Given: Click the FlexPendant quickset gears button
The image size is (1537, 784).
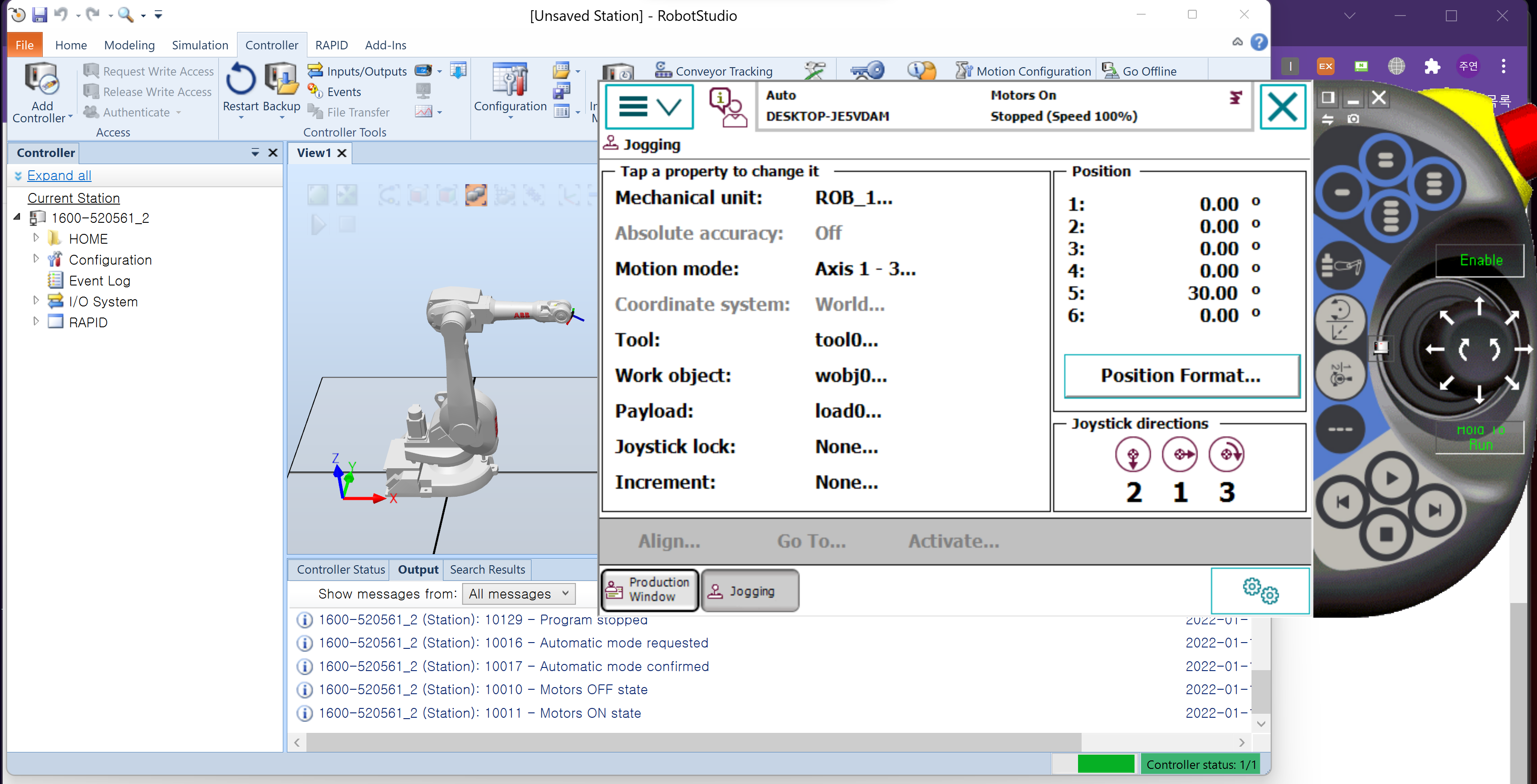Looking at the screenshot, I should tap(1260, 590).
